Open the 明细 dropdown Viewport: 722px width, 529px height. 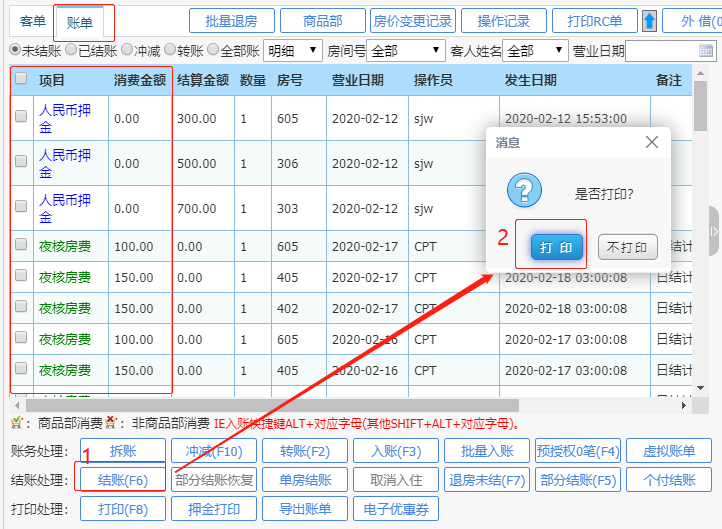tap(293, 51)
